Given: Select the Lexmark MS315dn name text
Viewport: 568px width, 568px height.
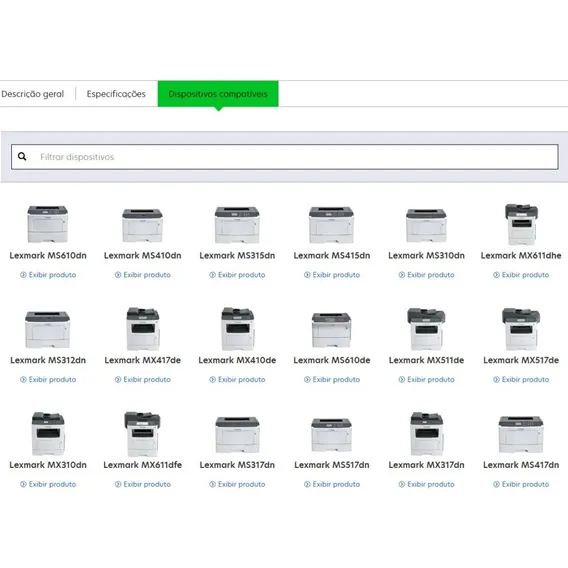Looking at the screenshot, I should (237, 255).
